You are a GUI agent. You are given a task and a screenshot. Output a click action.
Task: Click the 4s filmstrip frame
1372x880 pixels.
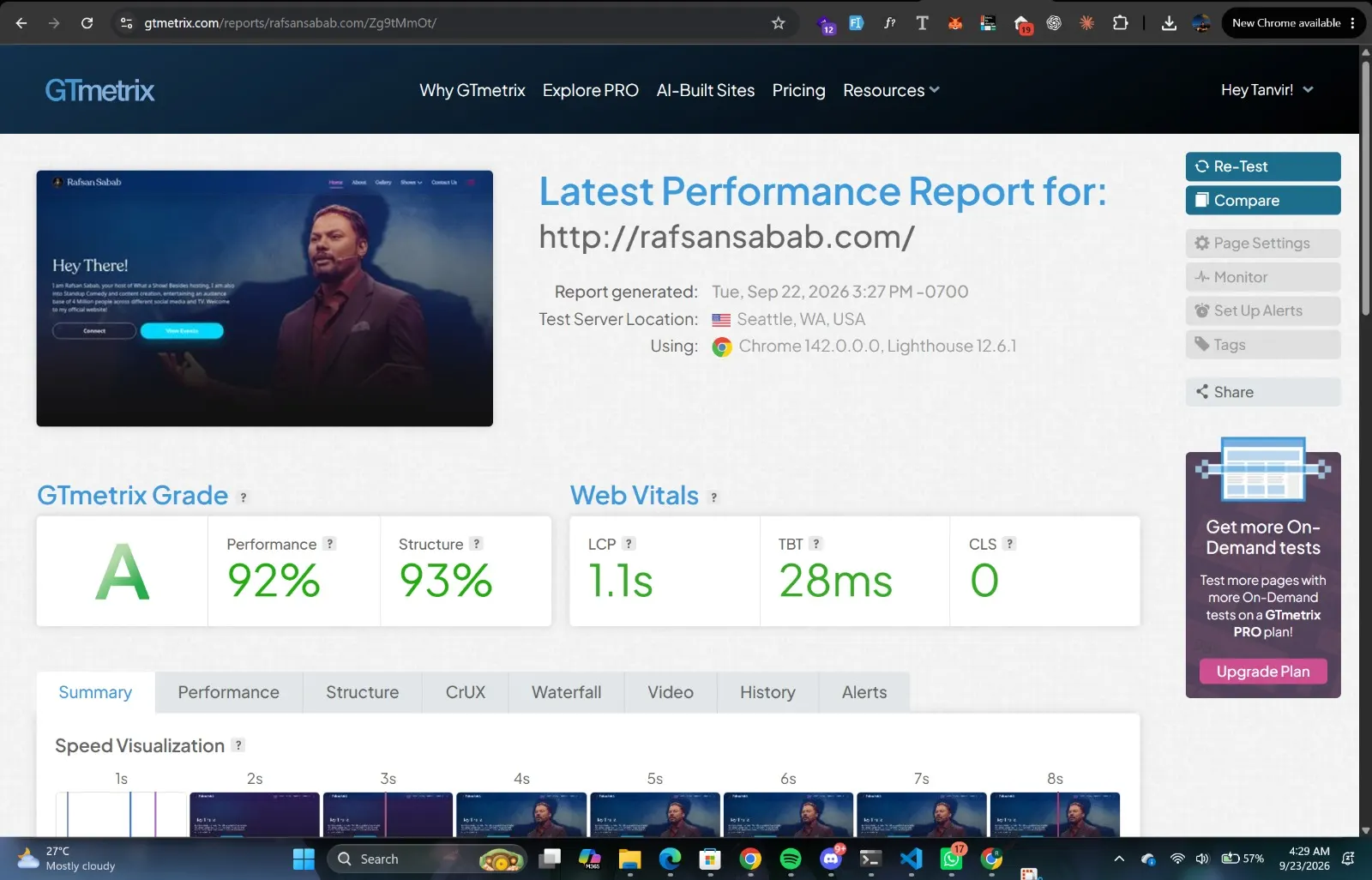coord(521,814)
